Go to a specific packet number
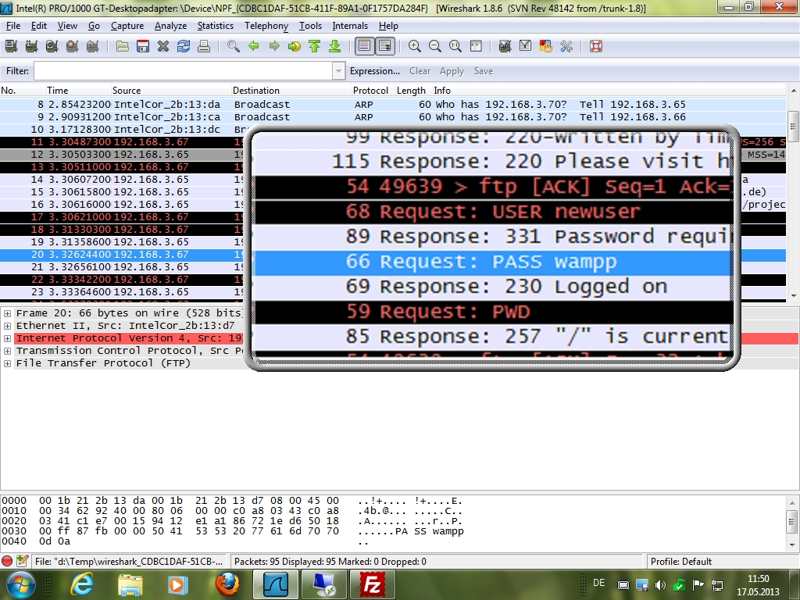The width and height of the screenshot is (800, 600). click(294, 47)
